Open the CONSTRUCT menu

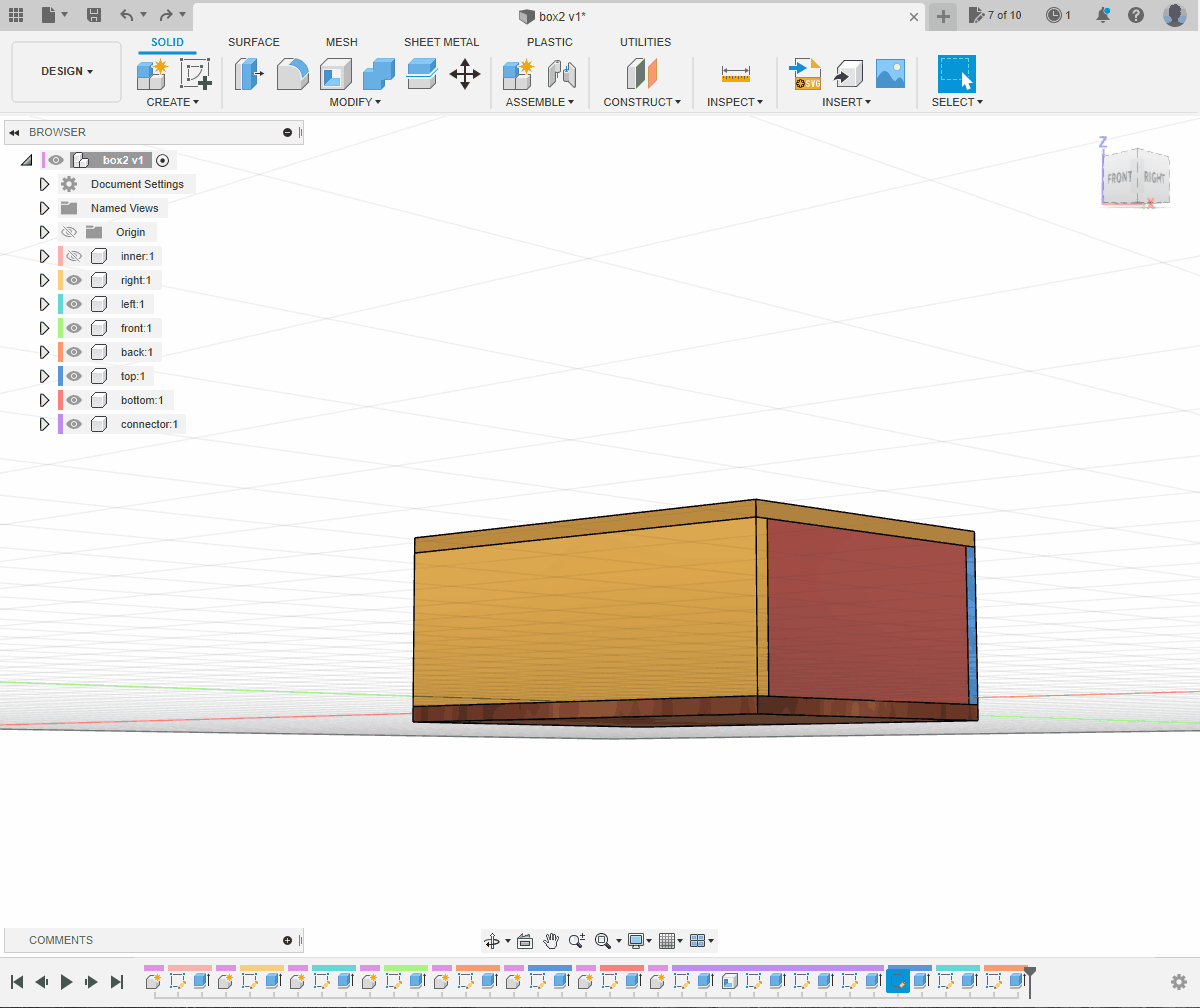click(x=641, y=102)
